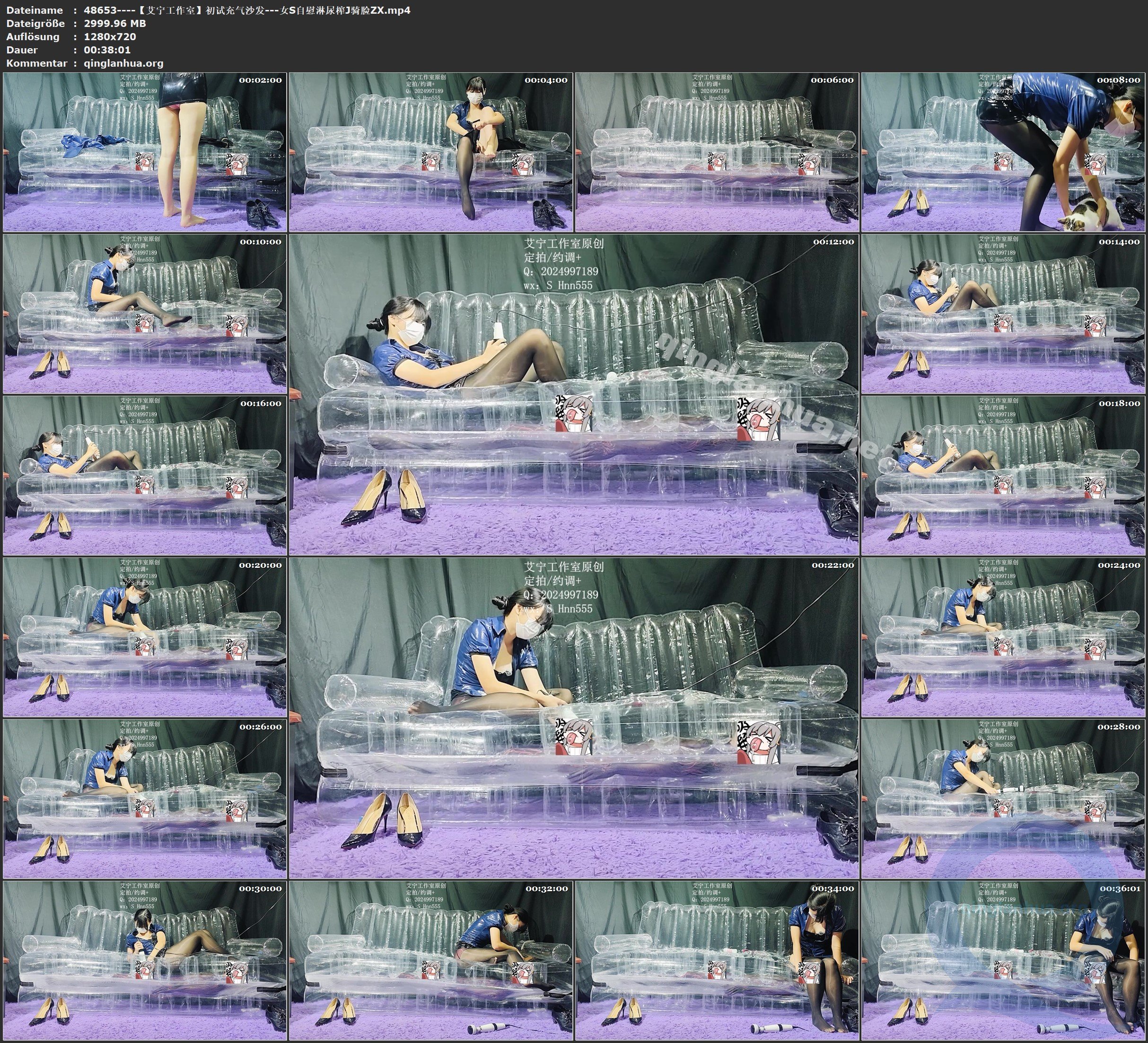The image size is (1148, 1043).
Task: Open the large 00:12:00 frame
Action: coord(573,394)
